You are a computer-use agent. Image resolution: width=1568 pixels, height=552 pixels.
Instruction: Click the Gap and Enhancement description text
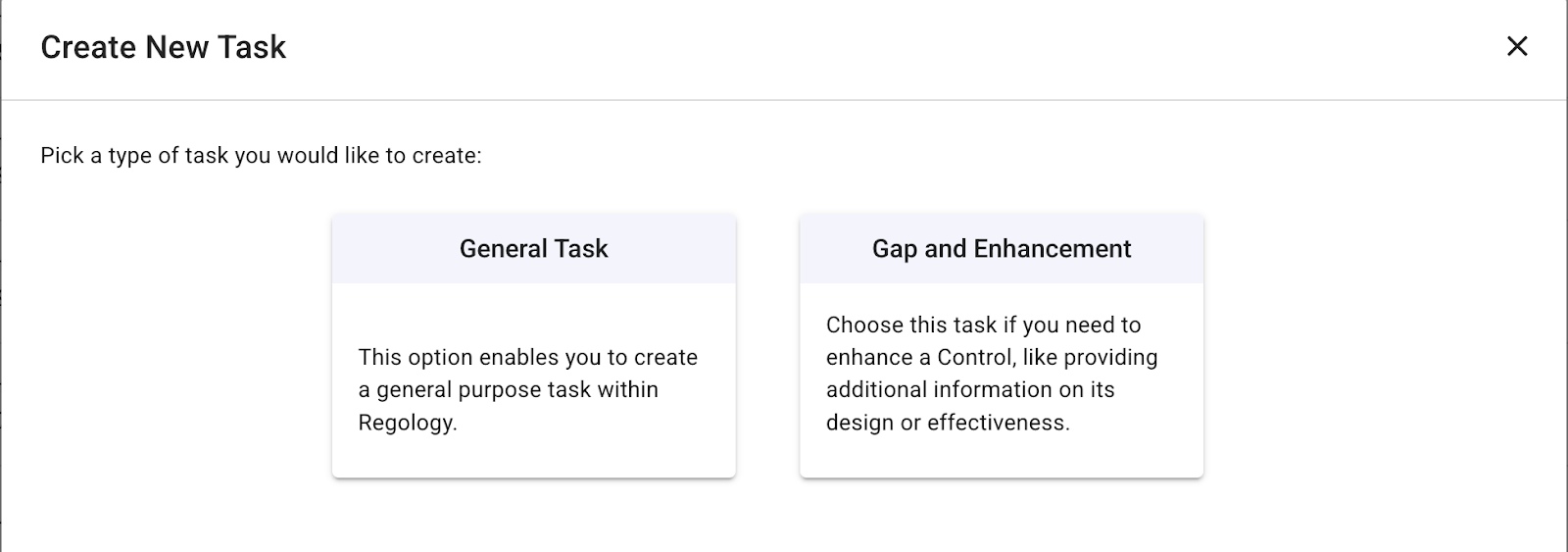click(992, 374)
